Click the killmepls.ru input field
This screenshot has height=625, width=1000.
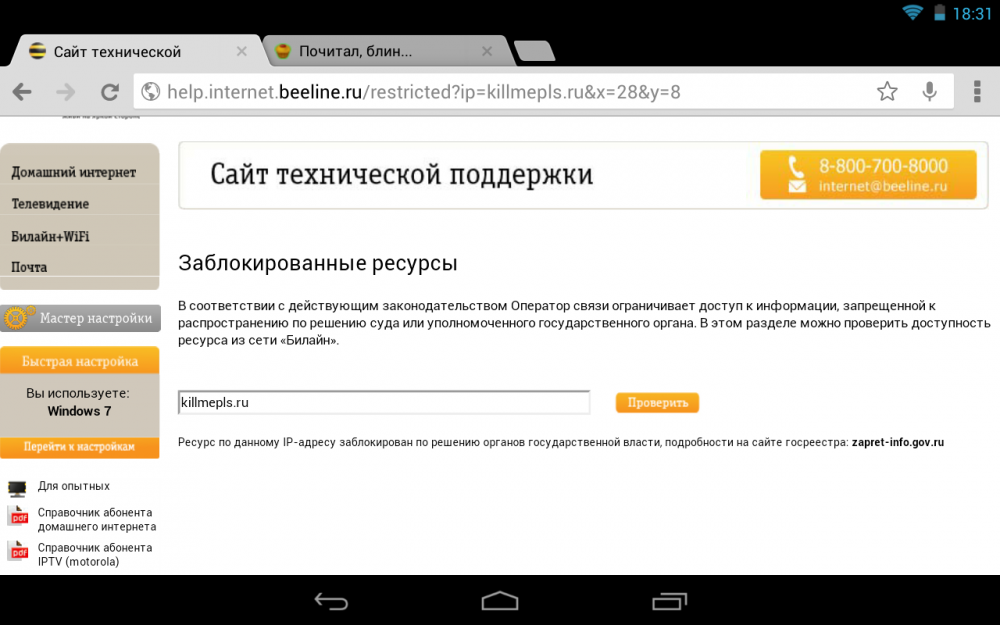click(x=384, y=402)
